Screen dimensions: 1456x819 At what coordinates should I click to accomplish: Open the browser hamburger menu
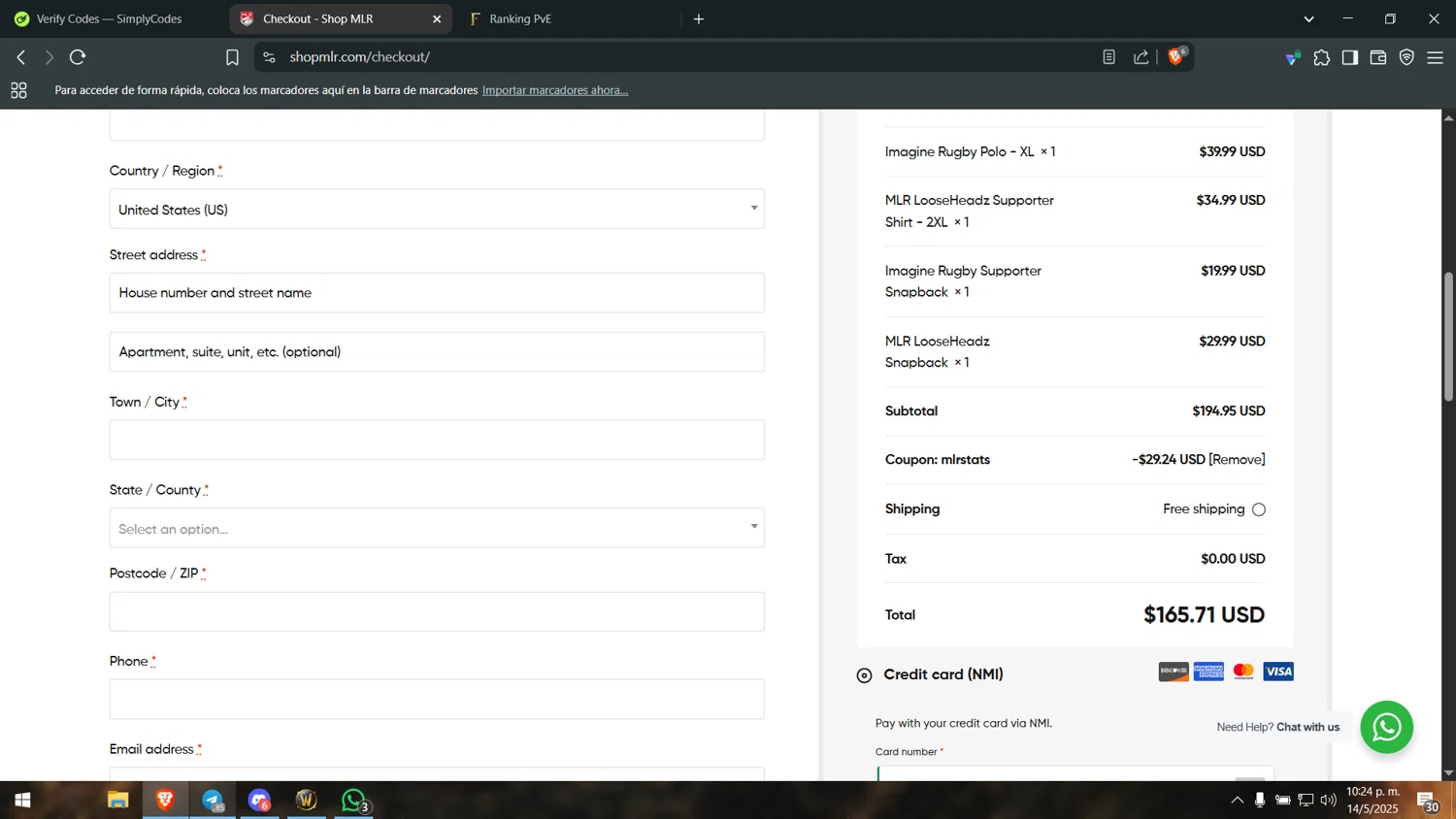pos(1436,58)
